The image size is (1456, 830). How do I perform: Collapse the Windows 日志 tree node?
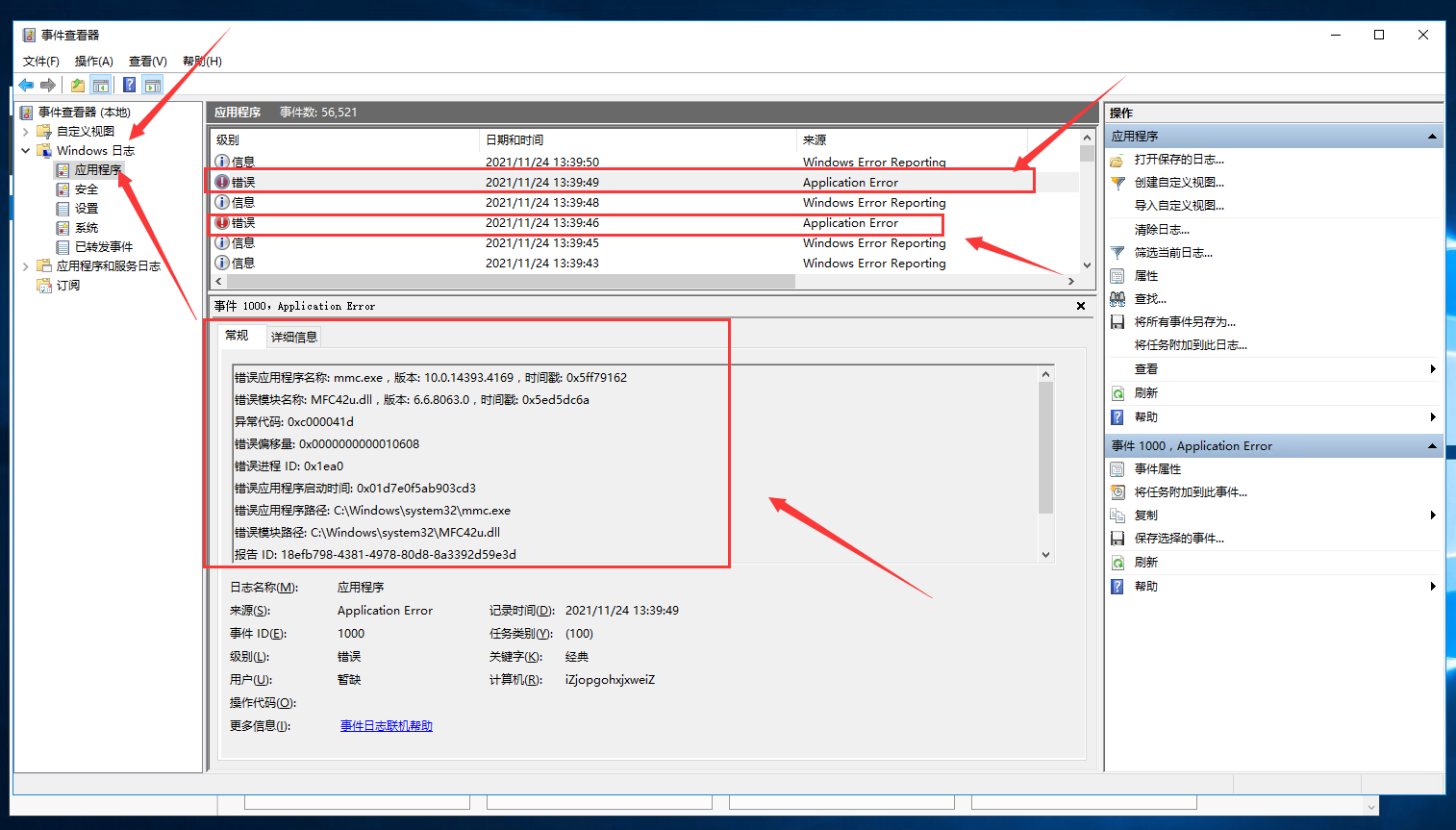(26, 151)
